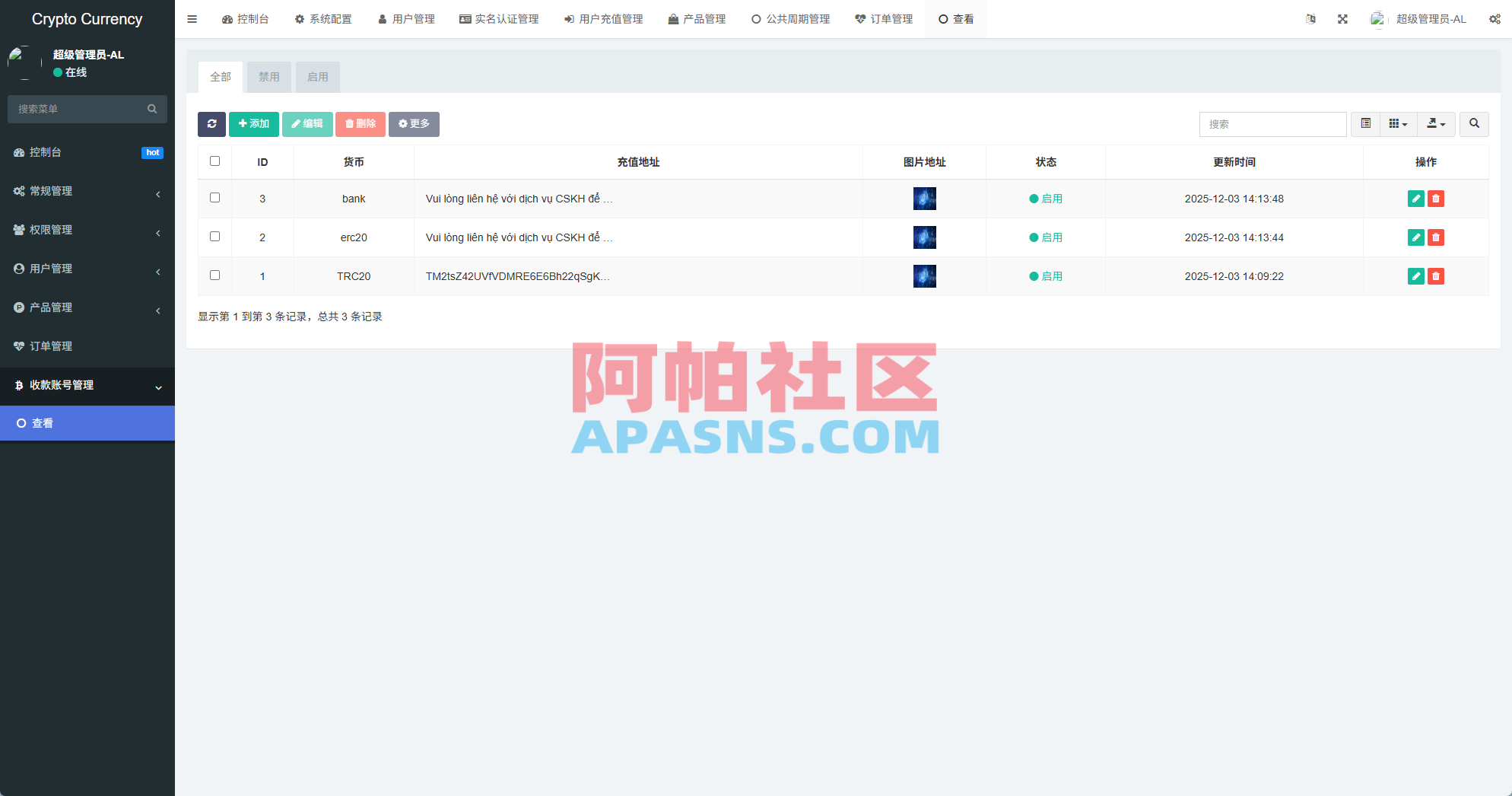Image resolution: width=1512 pixels, height=796 pixels.
Task: Open the columns dropdown in the table toolbar
Action: [1398, 124]
